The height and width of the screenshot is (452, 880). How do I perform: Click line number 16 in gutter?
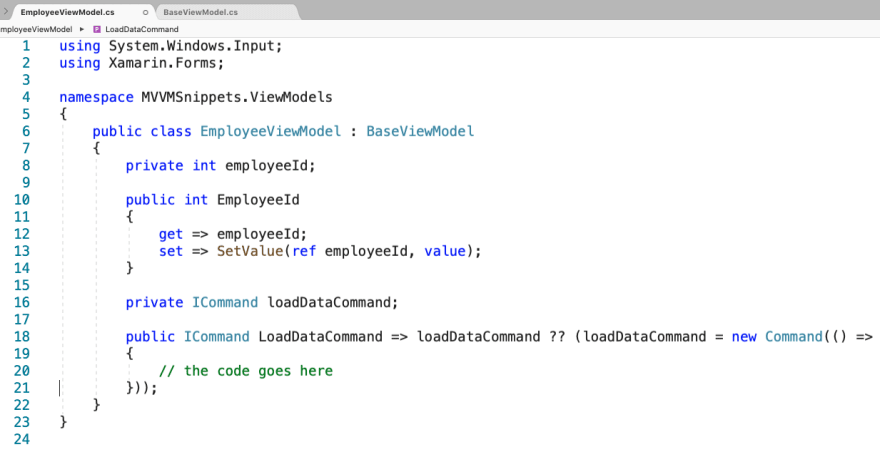22,303
